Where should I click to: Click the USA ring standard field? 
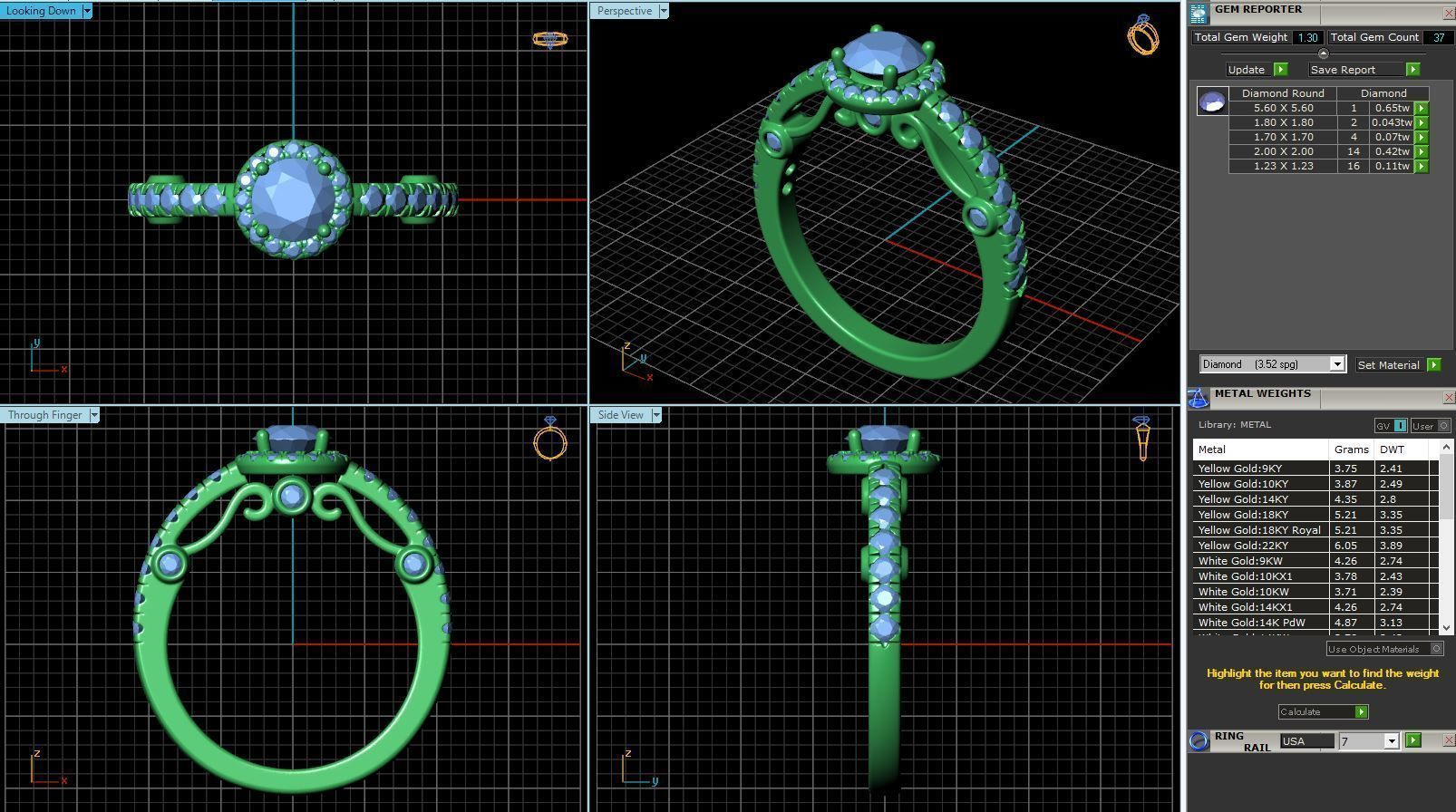point(1306,741)
